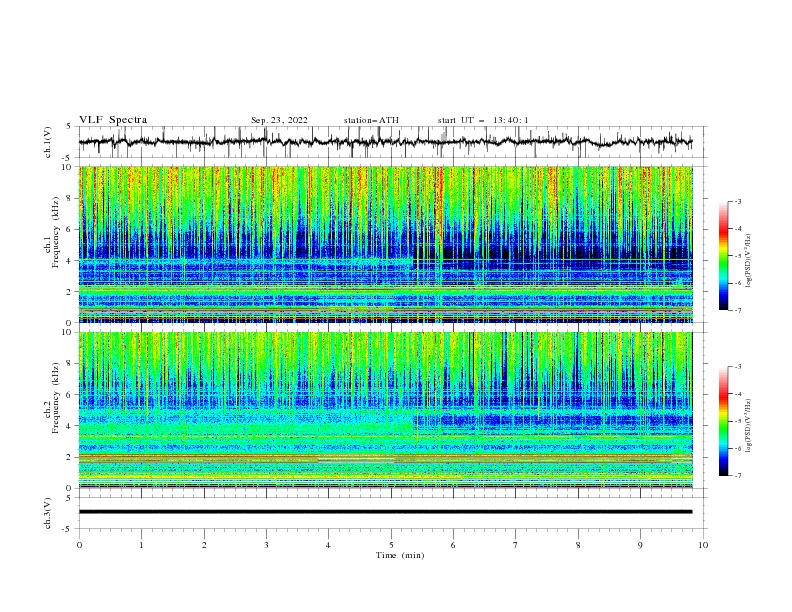Click the time axis tick label "6"
Viewport: 792px width, 612px height.
pos(453,545)
